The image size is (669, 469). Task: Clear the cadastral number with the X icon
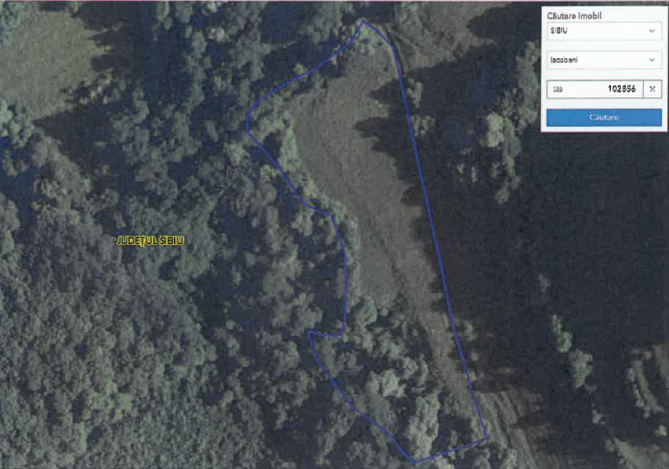652,89
